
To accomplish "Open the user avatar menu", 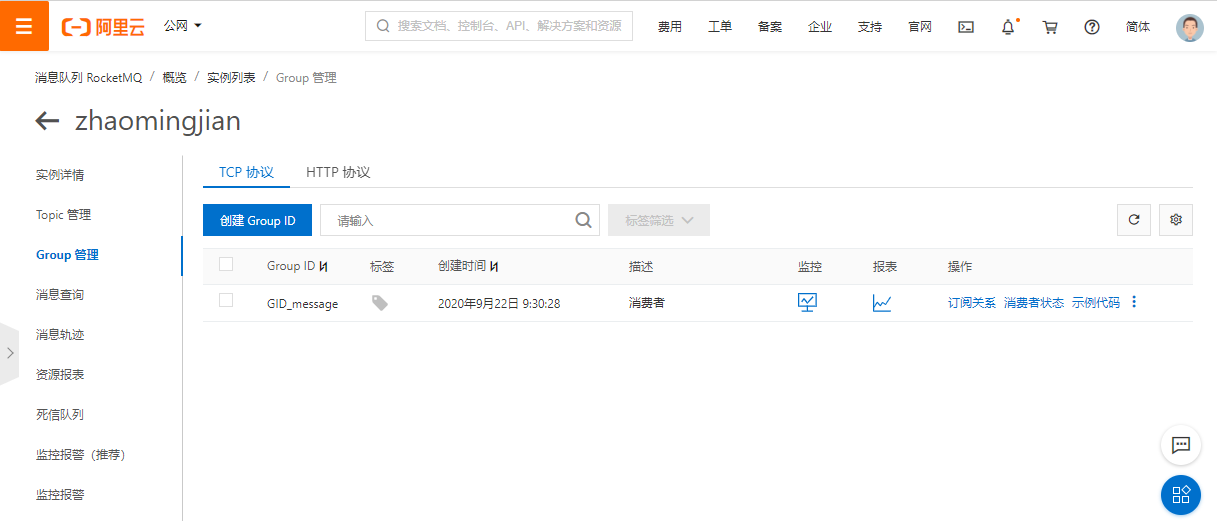I will [x=1190, y=27].
